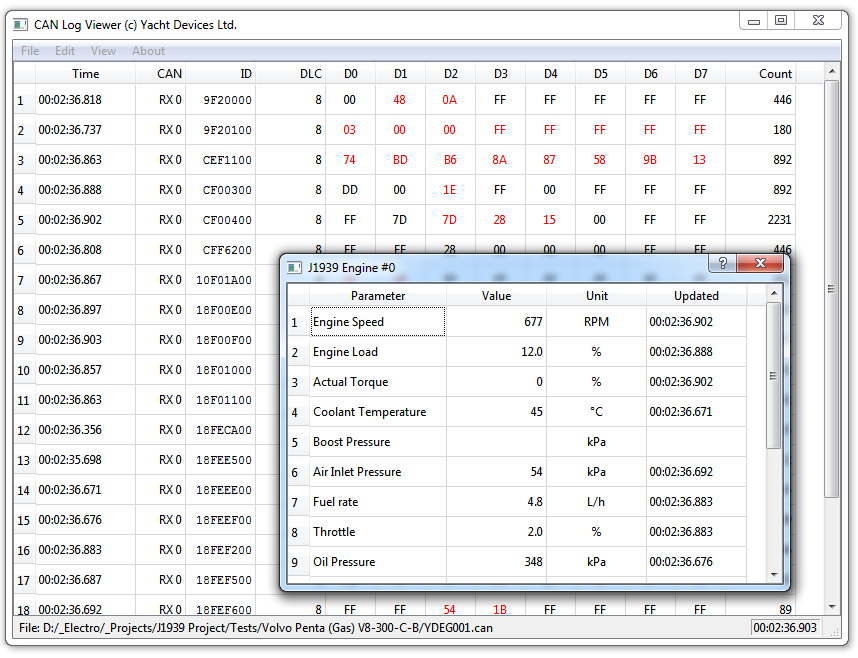Open the File menu

[x=30, y=51]
